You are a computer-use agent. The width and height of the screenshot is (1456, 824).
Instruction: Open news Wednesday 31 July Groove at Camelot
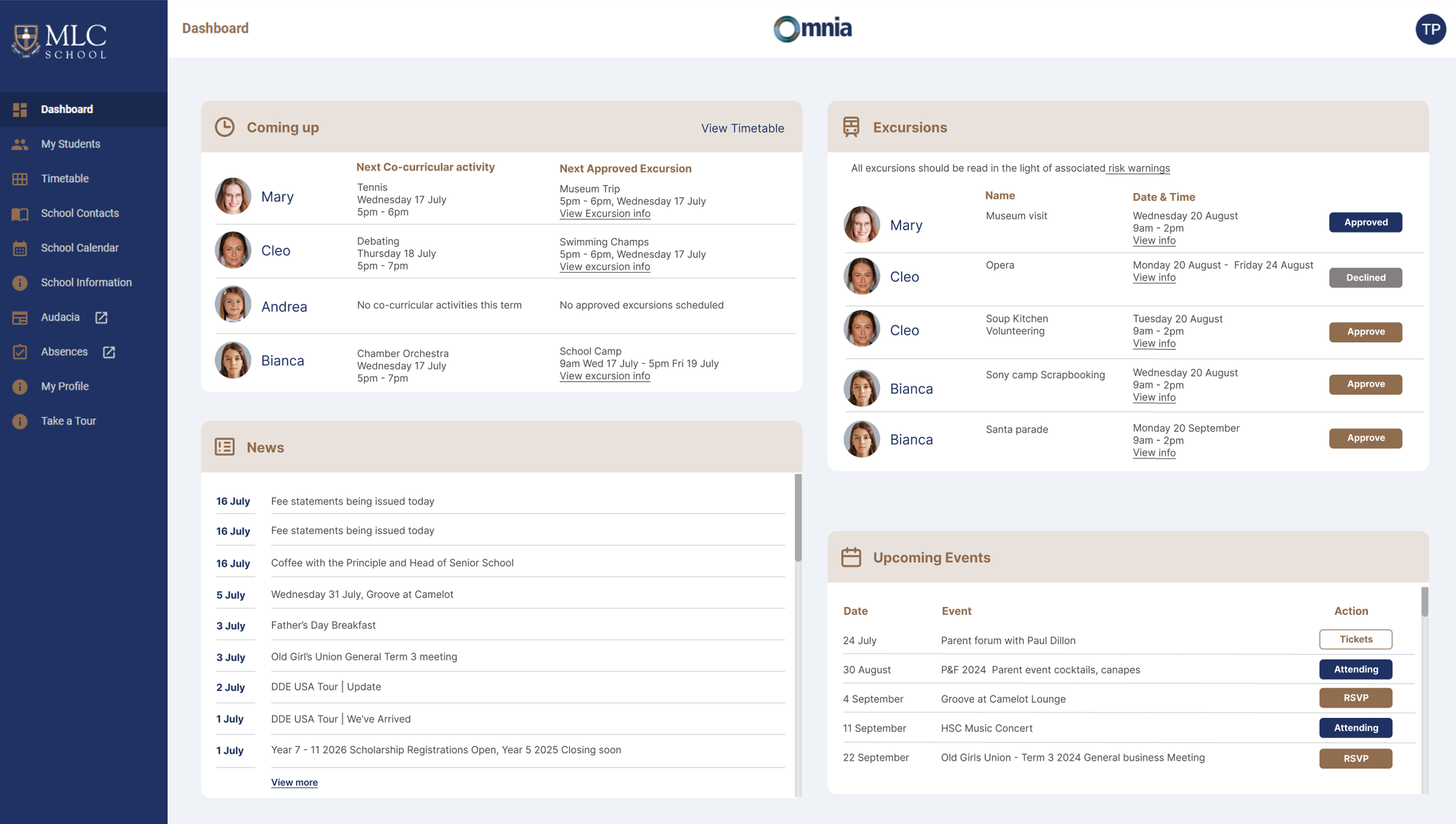click(x=362, y=595)
